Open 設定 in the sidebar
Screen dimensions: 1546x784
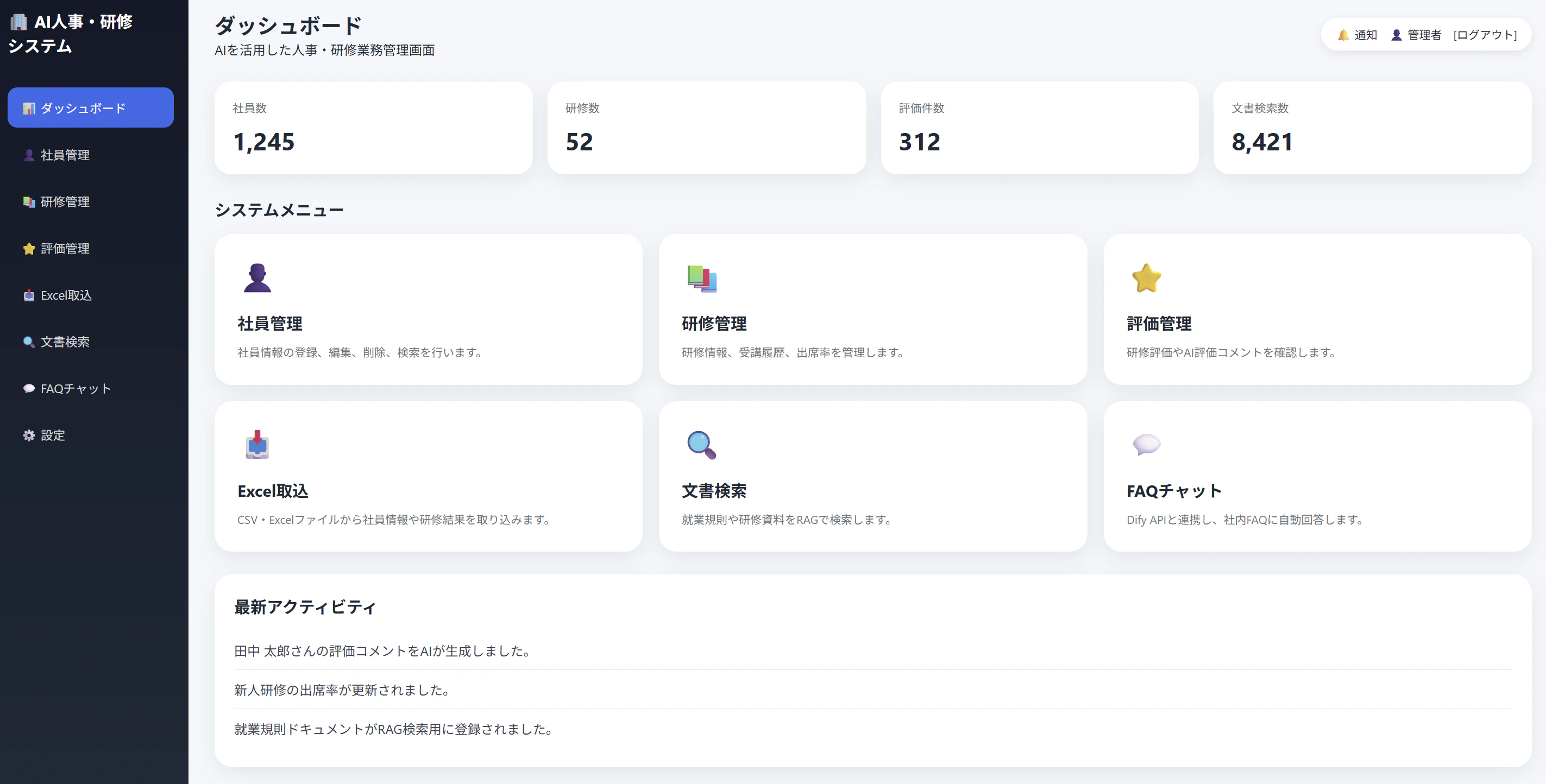(91, 435)
